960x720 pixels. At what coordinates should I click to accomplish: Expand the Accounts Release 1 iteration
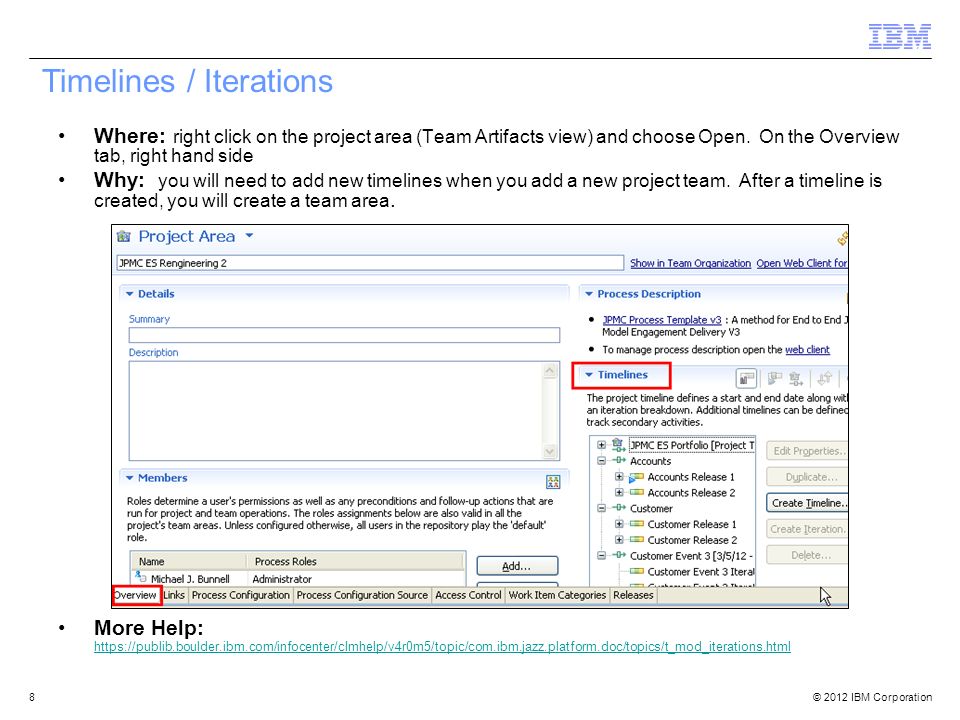619,477
